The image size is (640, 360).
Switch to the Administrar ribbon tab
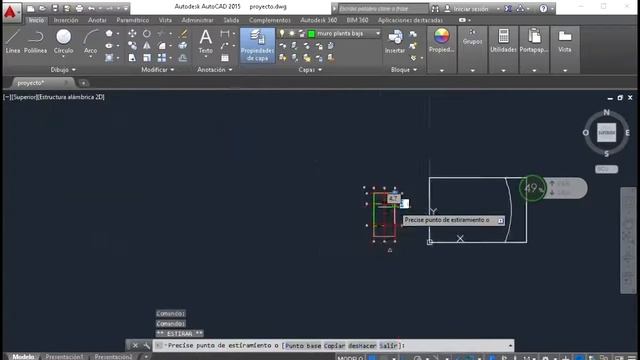[197, 20]
